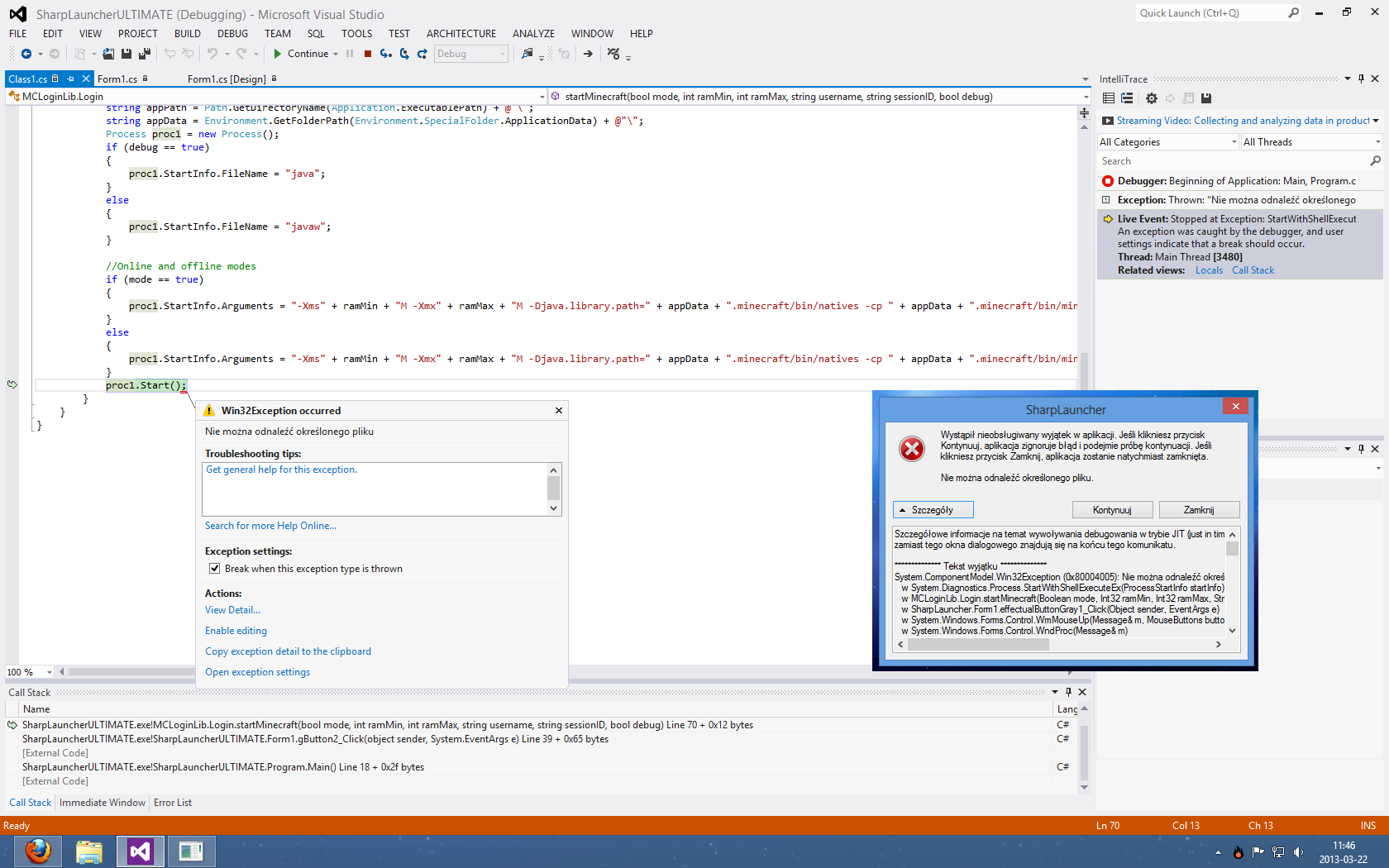This screenshot has width=1389, height=868.
Task: Open the DEBUG menu
Action: [232, 34]
